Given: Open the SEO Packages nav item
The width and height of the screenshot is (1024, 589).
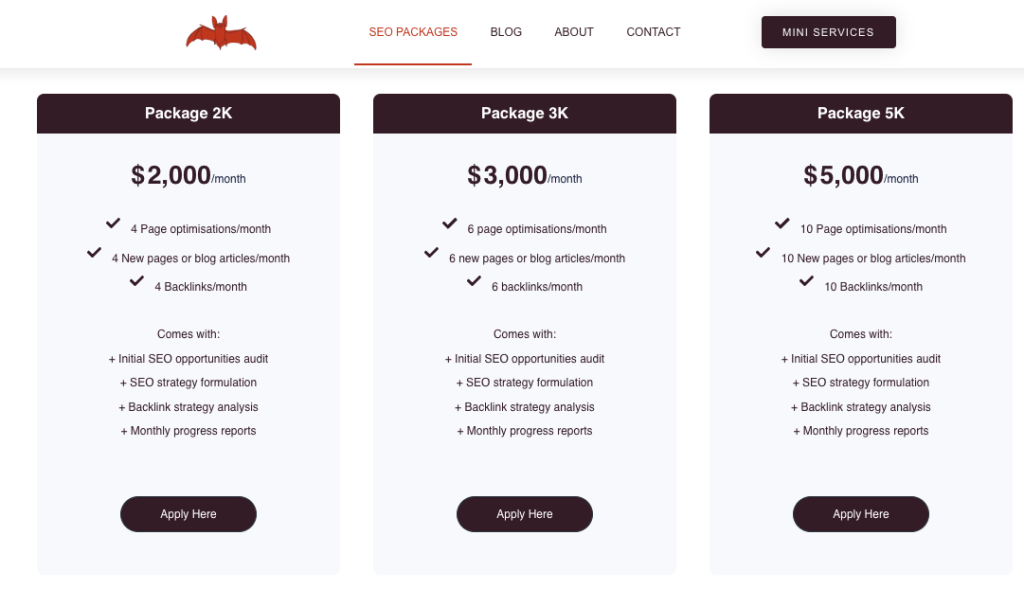Looking at the screenshot, I should click(413, 32).
